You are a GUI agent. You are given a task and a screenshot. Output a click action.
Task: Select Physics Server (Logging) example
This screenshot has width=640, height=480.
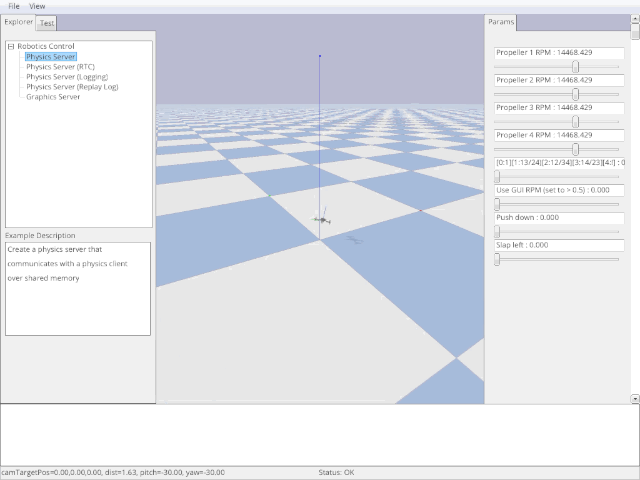pyautogui.click(x=67, y=77)
